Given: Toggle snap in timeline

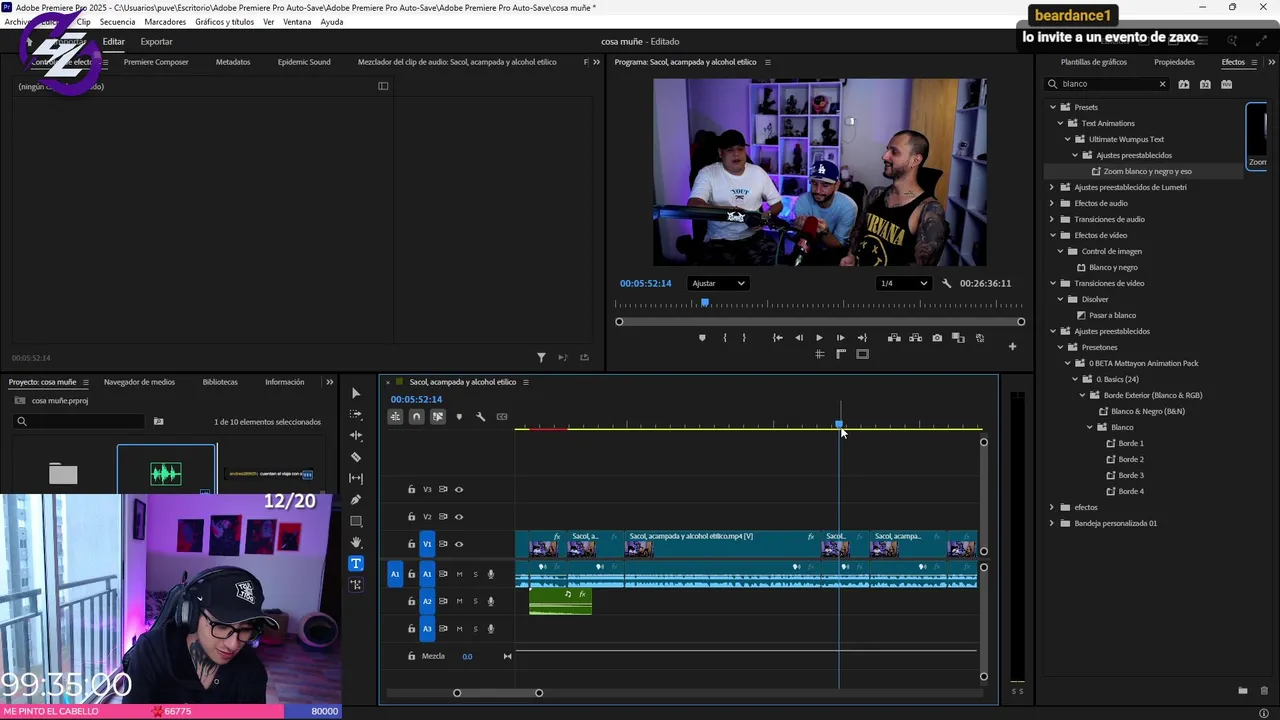Looking at the screenshot, I should [x=416, y=417].
